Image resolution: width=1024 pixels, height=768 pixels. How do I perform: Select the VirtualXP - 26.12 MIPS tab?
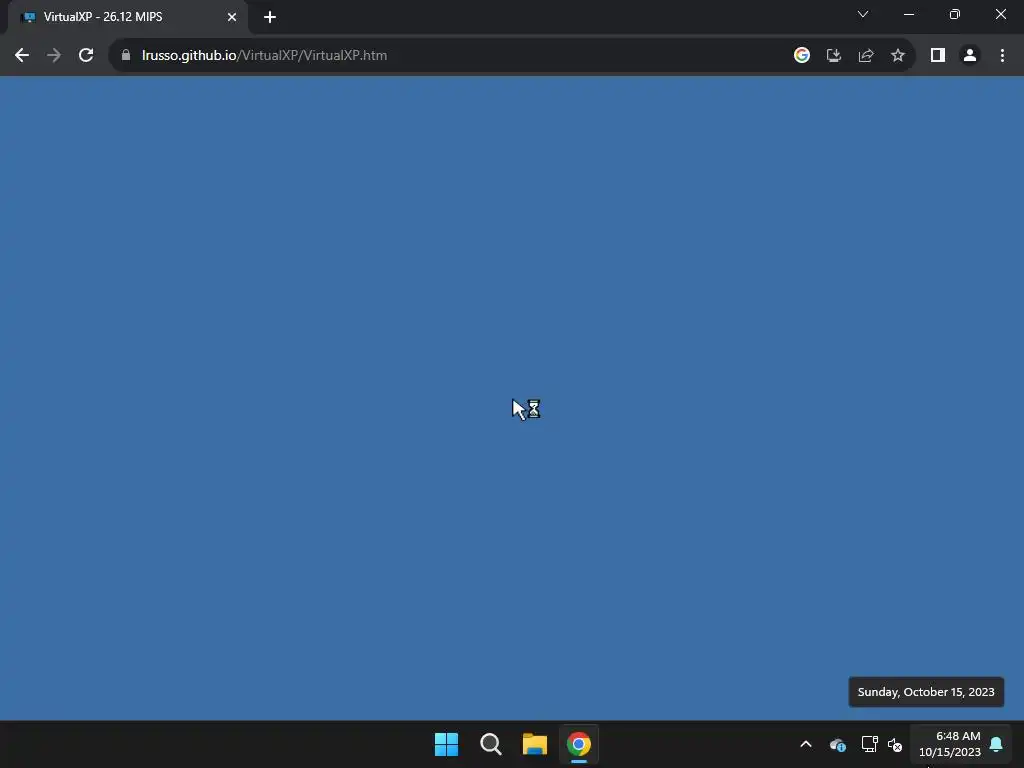pyautogui.click(x=127, y=17)
